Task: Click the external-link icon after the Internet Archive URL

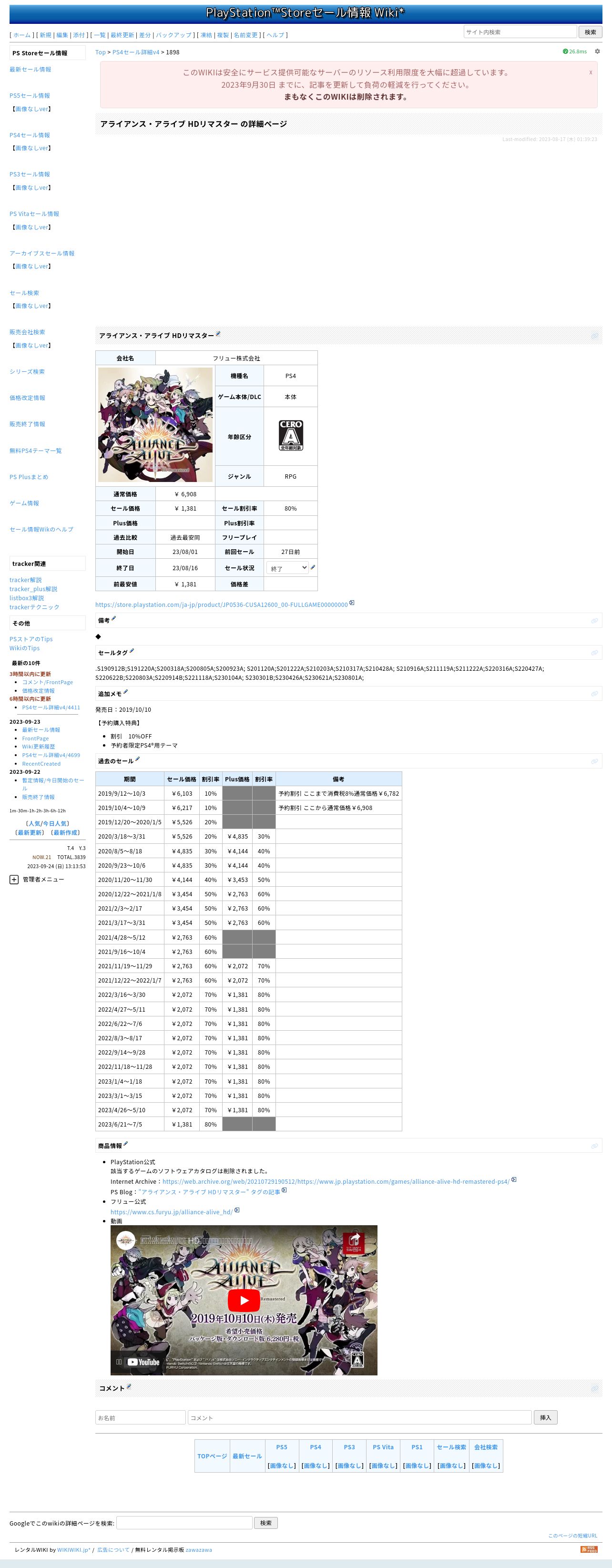Action: (x=513, y=1179)
